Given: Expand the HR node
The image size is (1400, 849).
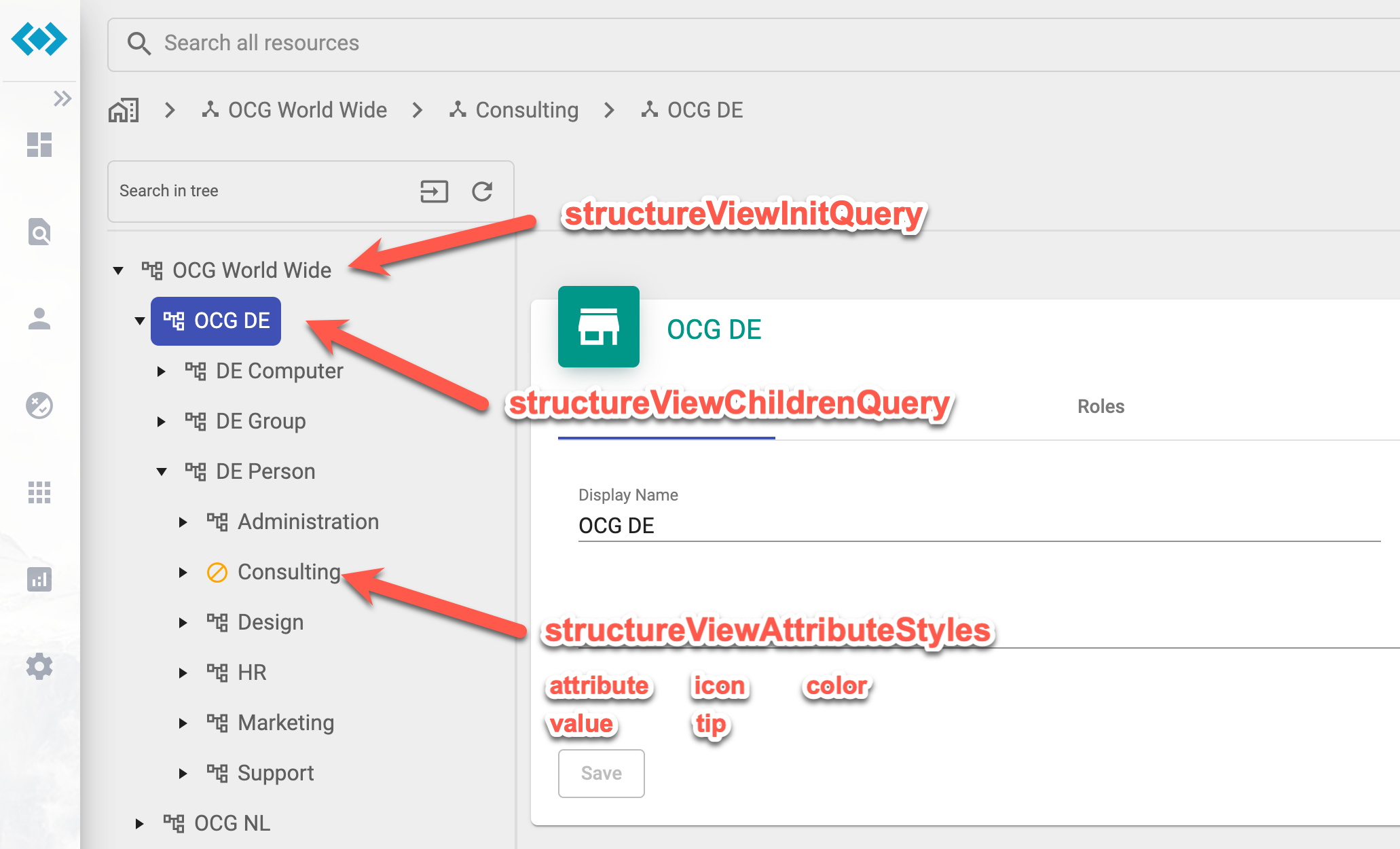Looking at the screenshot, I should [x=183, y=673].
